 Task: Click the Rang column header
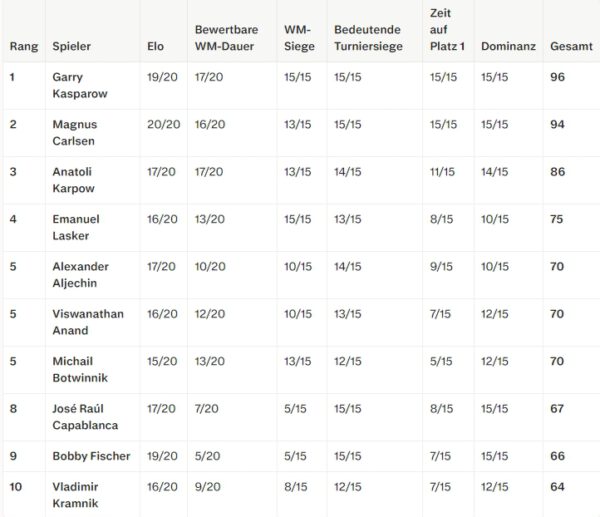tap(24, 46)
